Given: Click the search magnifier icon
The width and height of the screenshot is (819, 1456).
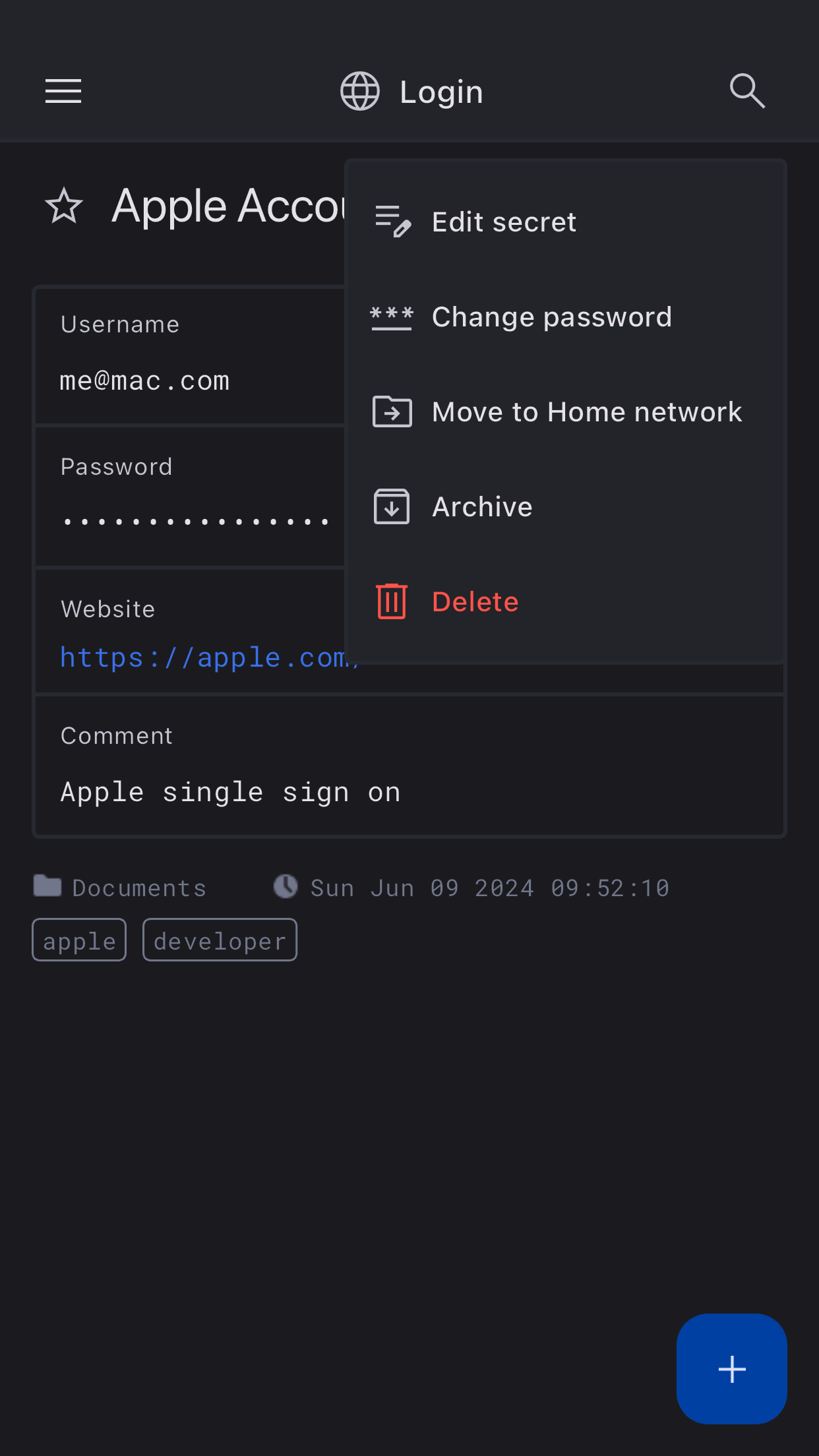Looking at the screenshot, I should click(747, 91).
